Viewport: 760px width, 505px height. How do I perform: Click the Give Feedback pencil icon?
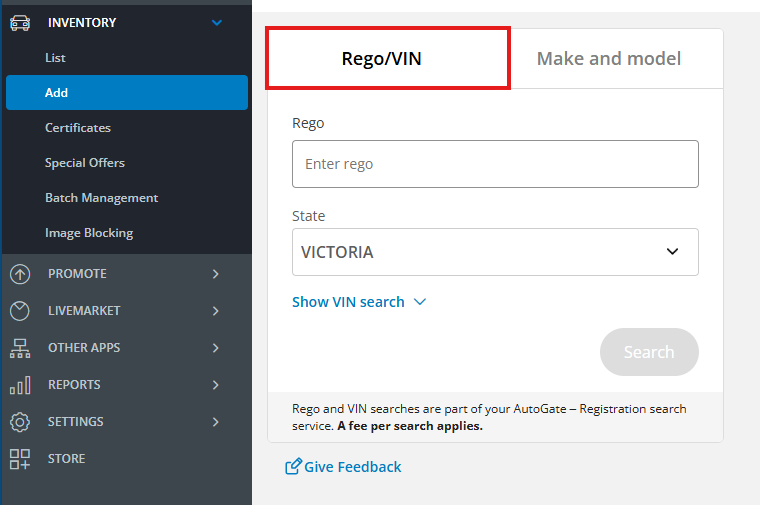tap(293, 467)
